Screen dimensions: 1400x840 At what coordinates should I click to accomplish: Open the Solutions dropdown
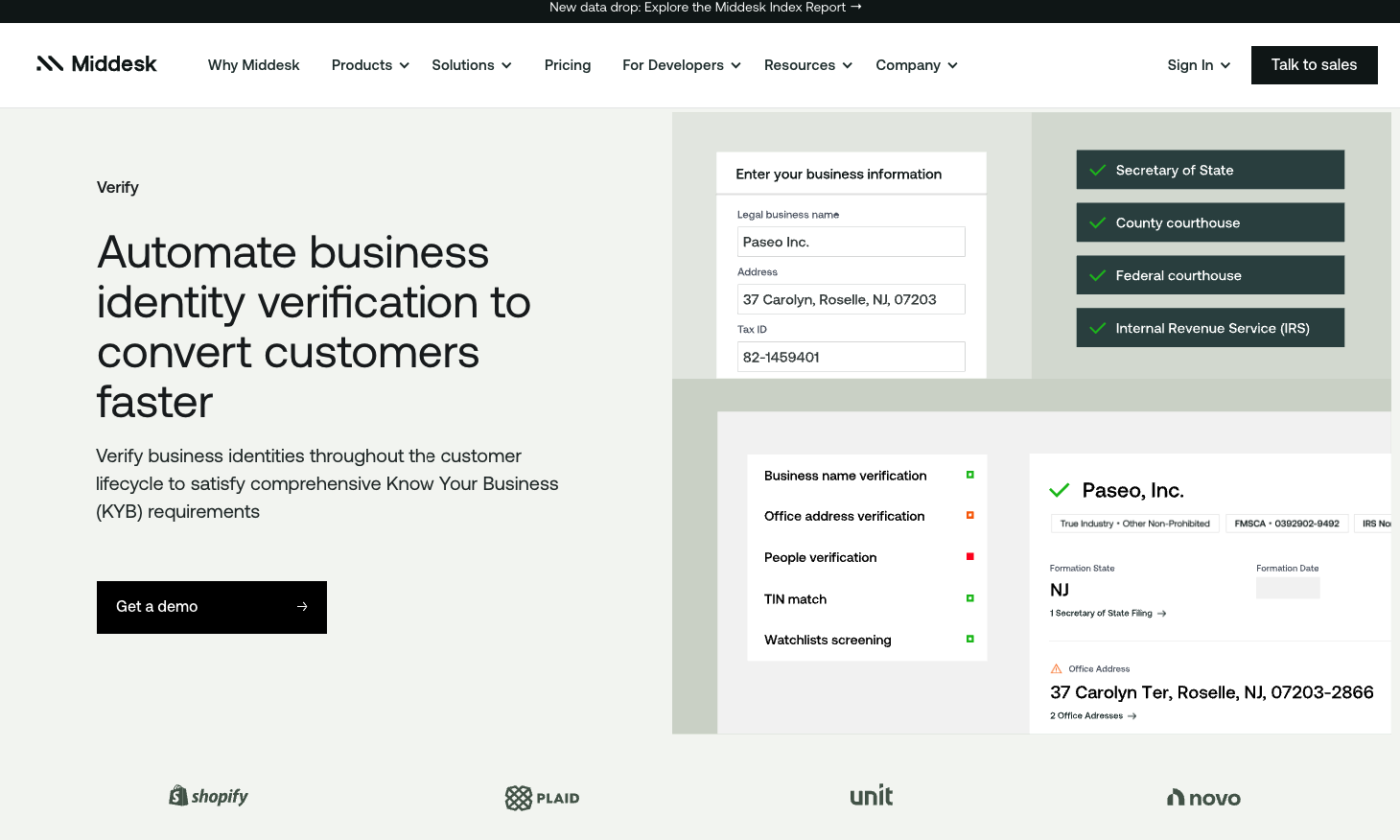(x=471, y=65)
